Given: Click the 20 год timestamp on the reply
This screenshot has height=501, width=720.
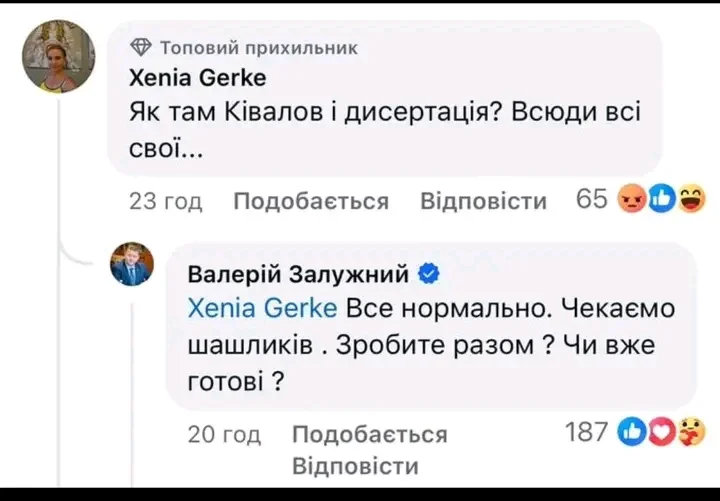Looking at the screenshot, I should pos(224,434).
